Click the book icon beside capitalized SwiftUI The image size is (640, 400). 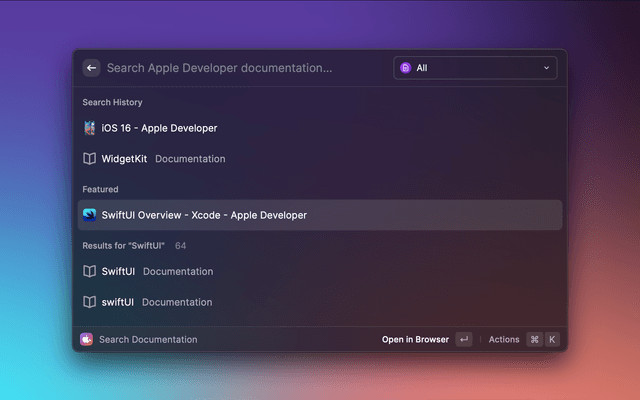pos(89,271)
